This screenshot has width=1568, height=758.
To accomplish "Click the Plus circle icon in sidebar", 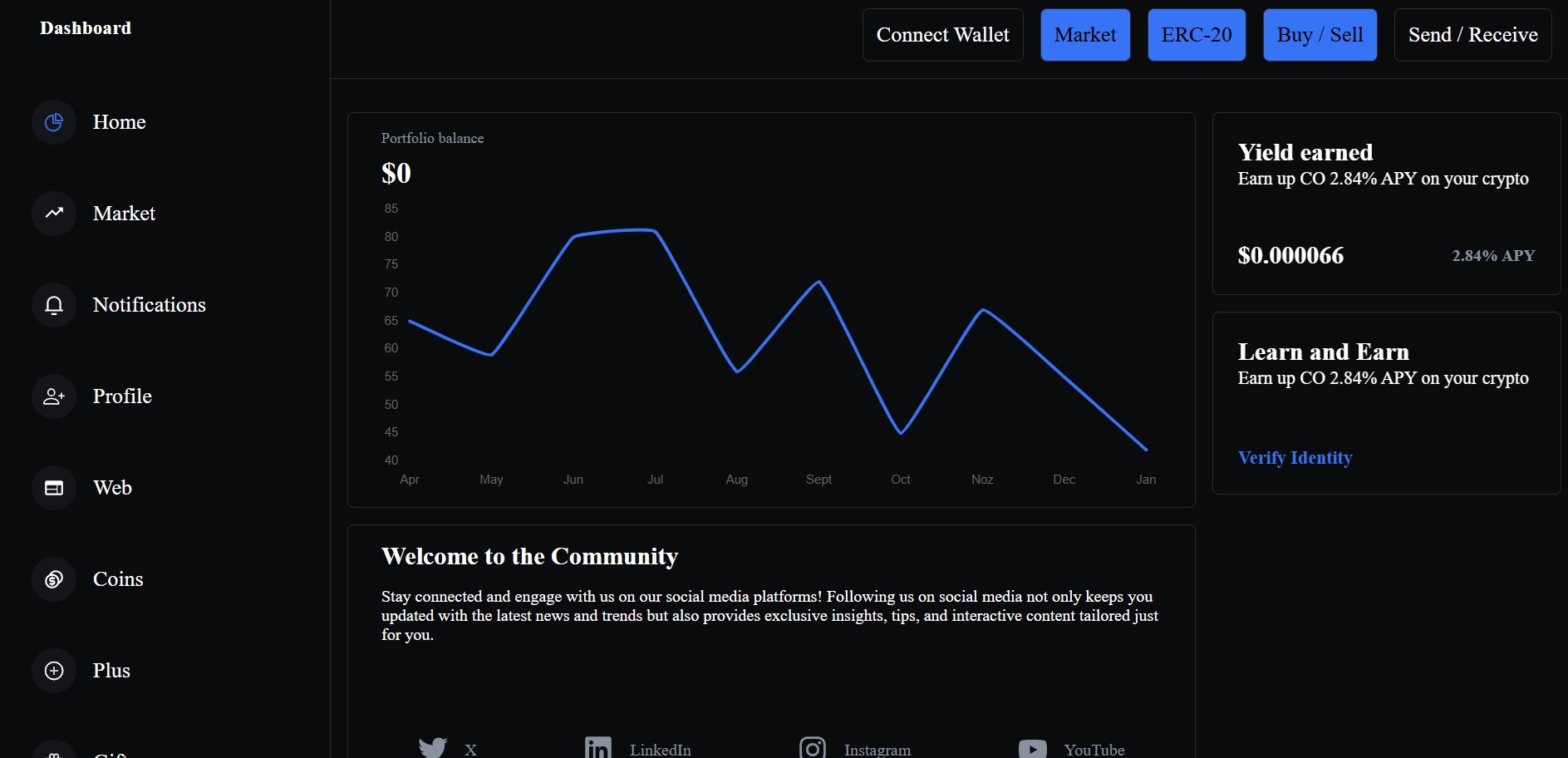I will click(53, 670).
